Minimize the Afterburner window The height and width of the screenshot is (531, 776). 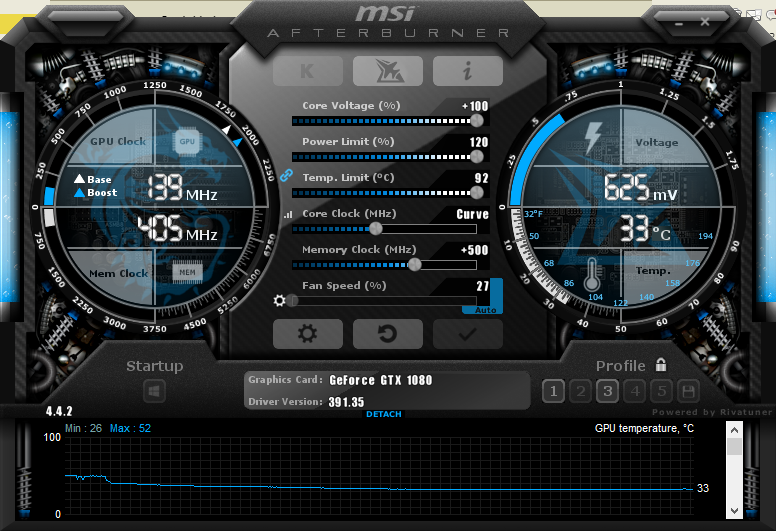[679, 23]
